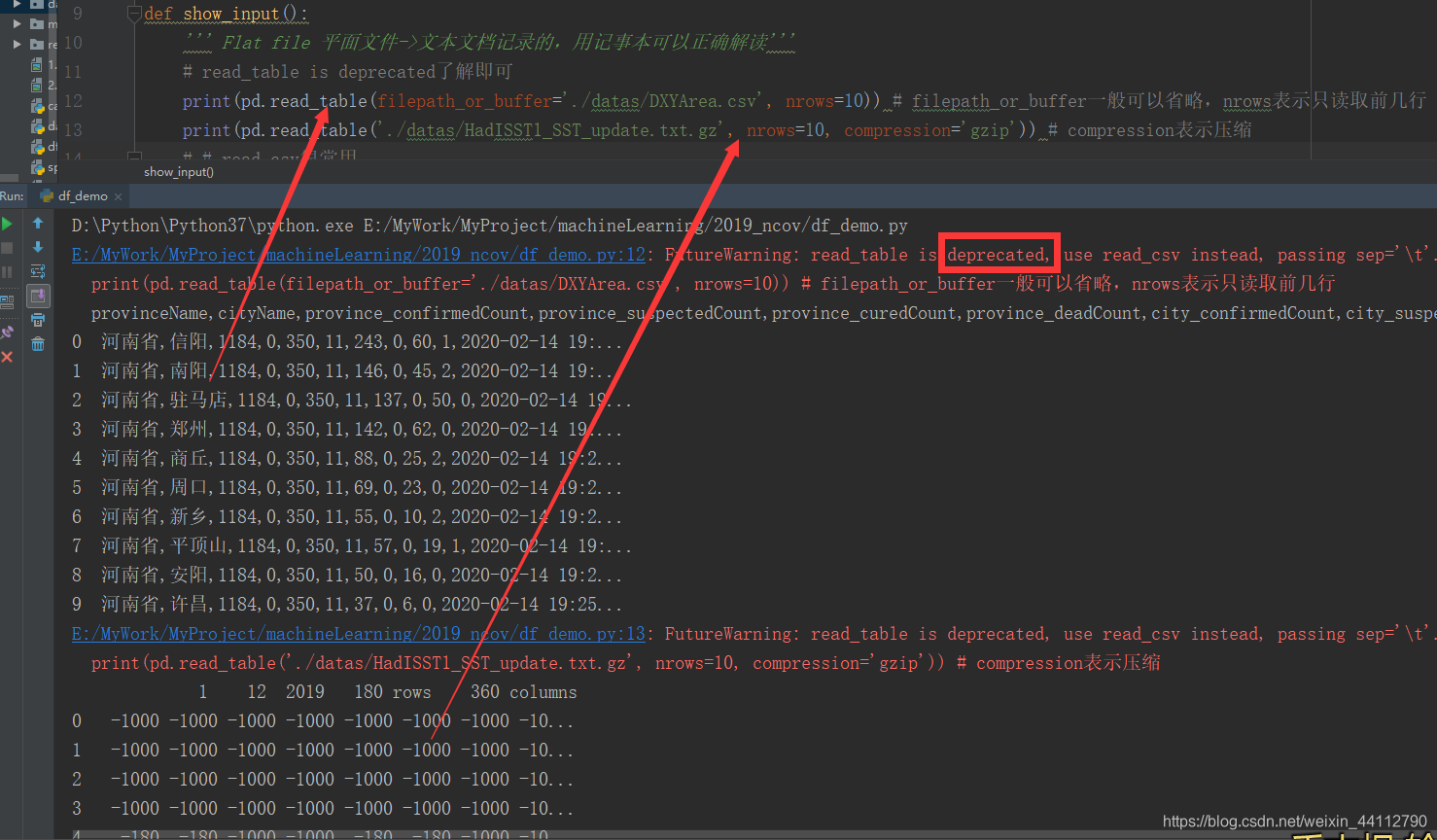The width and height of the screenshot is (1437, 840).
Task: Click the 'Run:' panel label
Action: (x=12, y=196)
